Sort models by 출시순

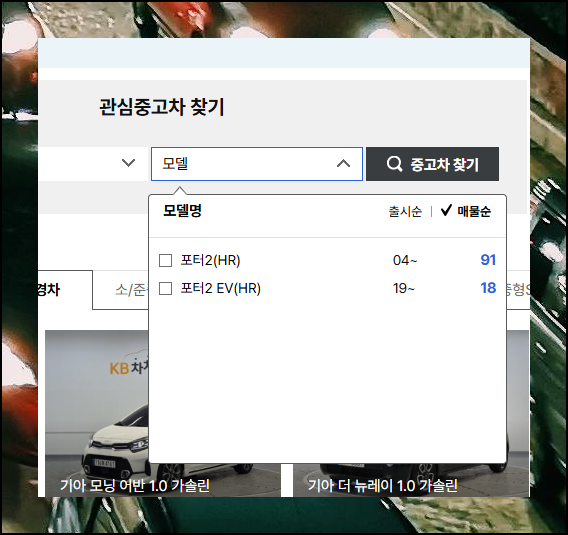coord(405,212)
